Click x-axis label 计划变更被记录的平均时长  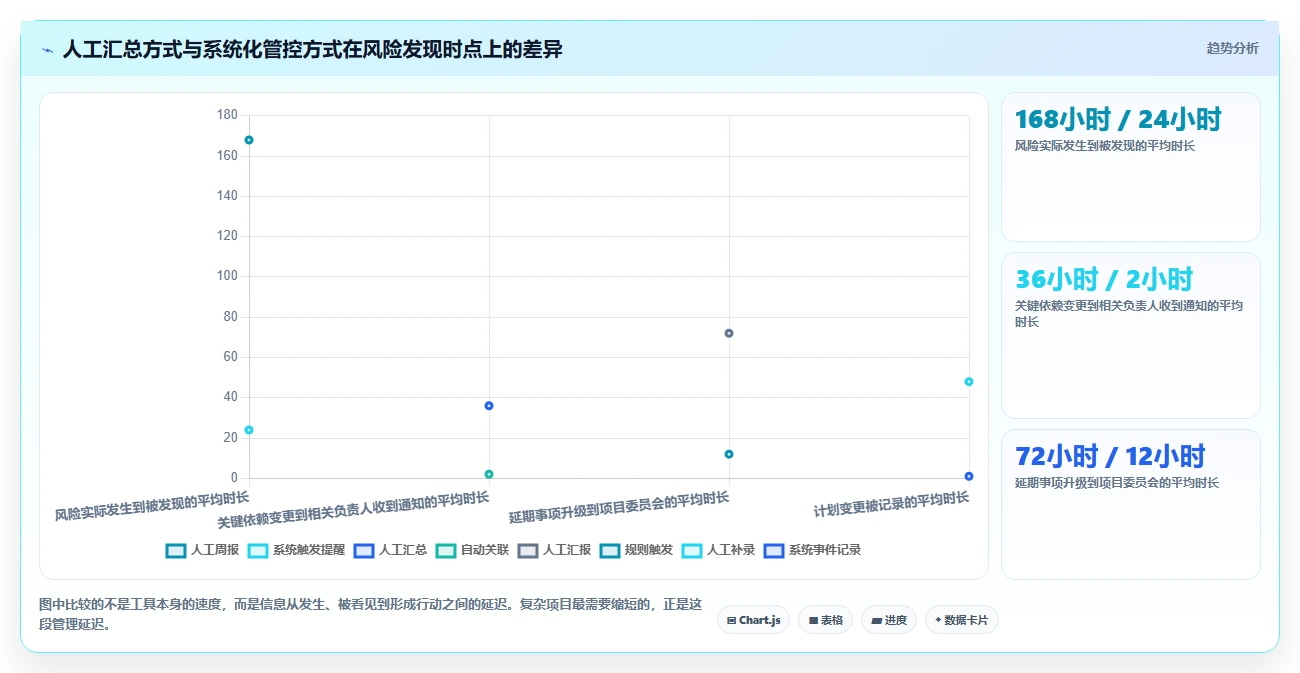tap(891, 504)
